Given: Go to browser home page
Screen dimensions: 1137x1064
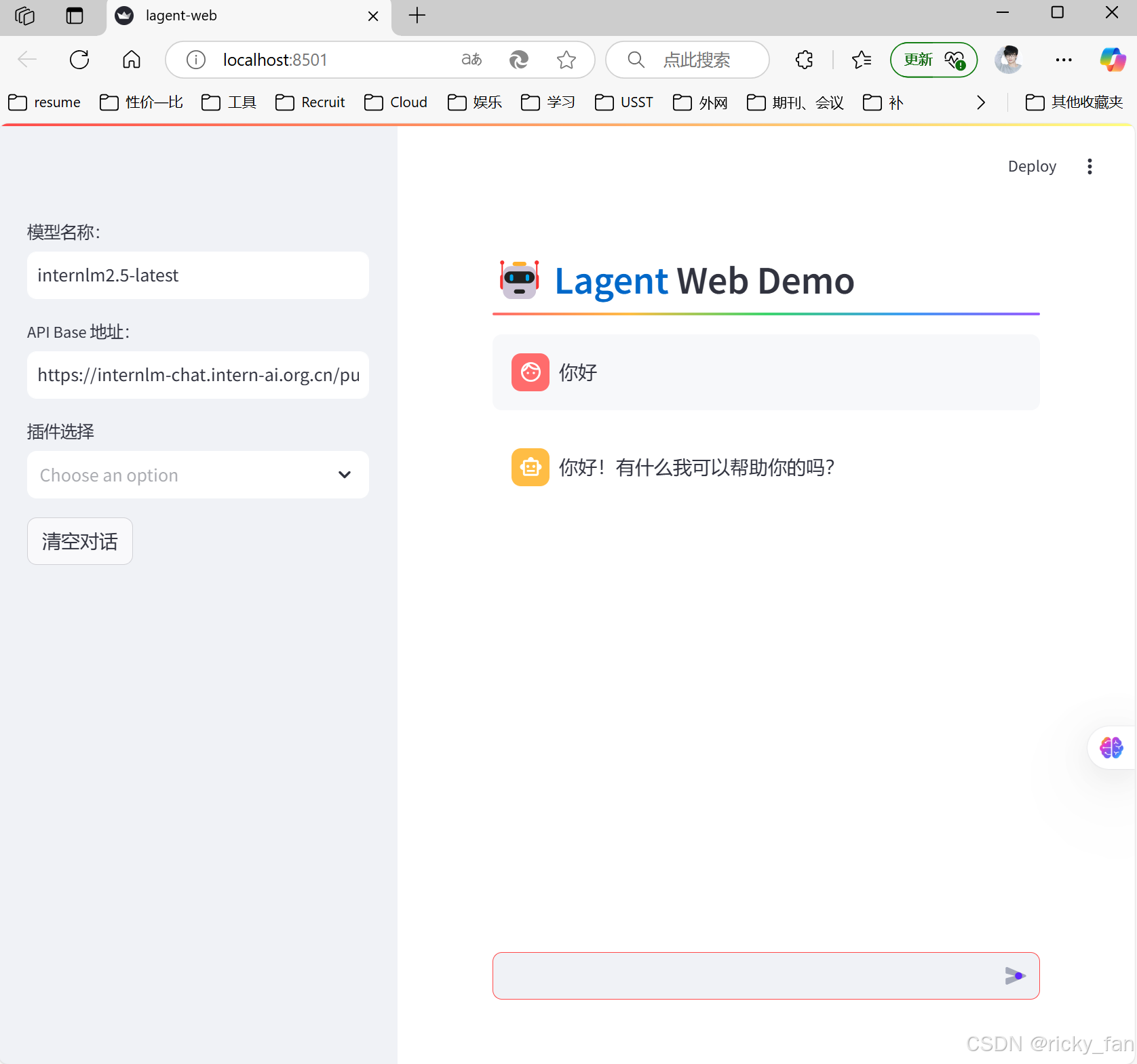Looking at the screenshot, I should pos(132,60).
